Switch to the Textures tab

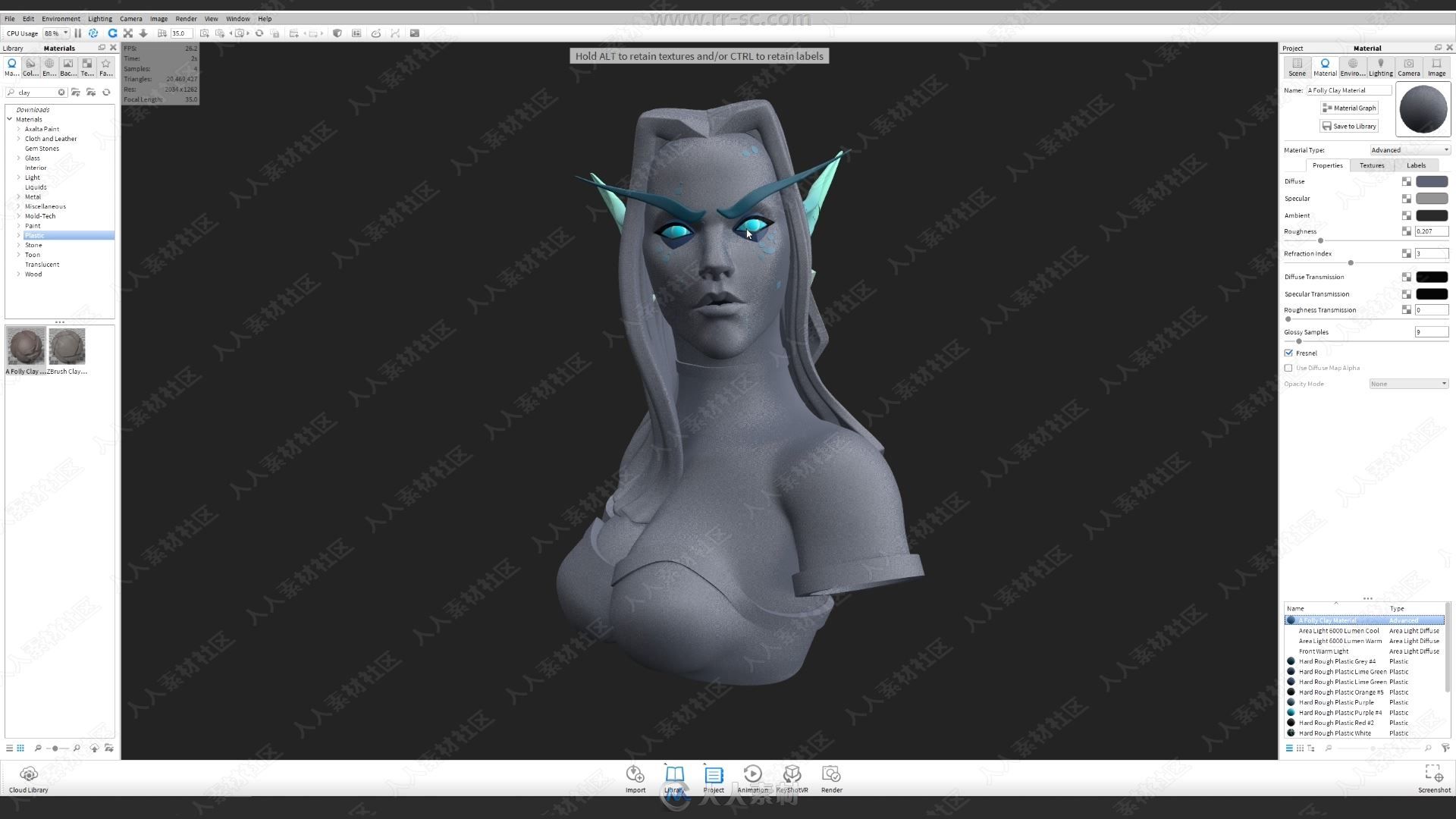pos(1371,165)
